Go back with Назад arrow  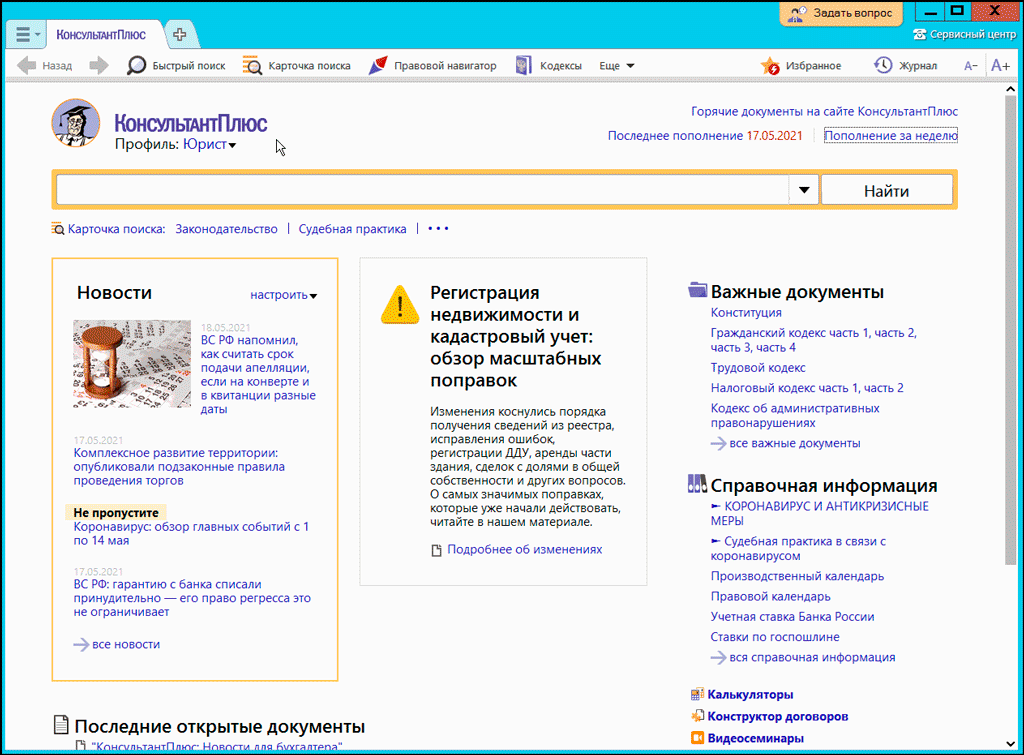(44, 65)
